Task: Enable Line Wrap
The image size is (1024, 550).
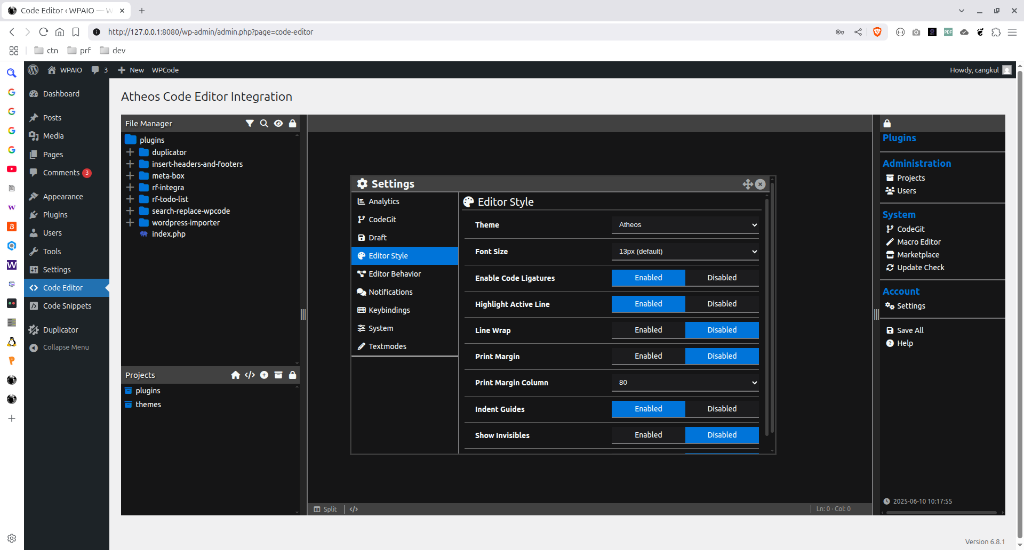Action: (648, 330)
